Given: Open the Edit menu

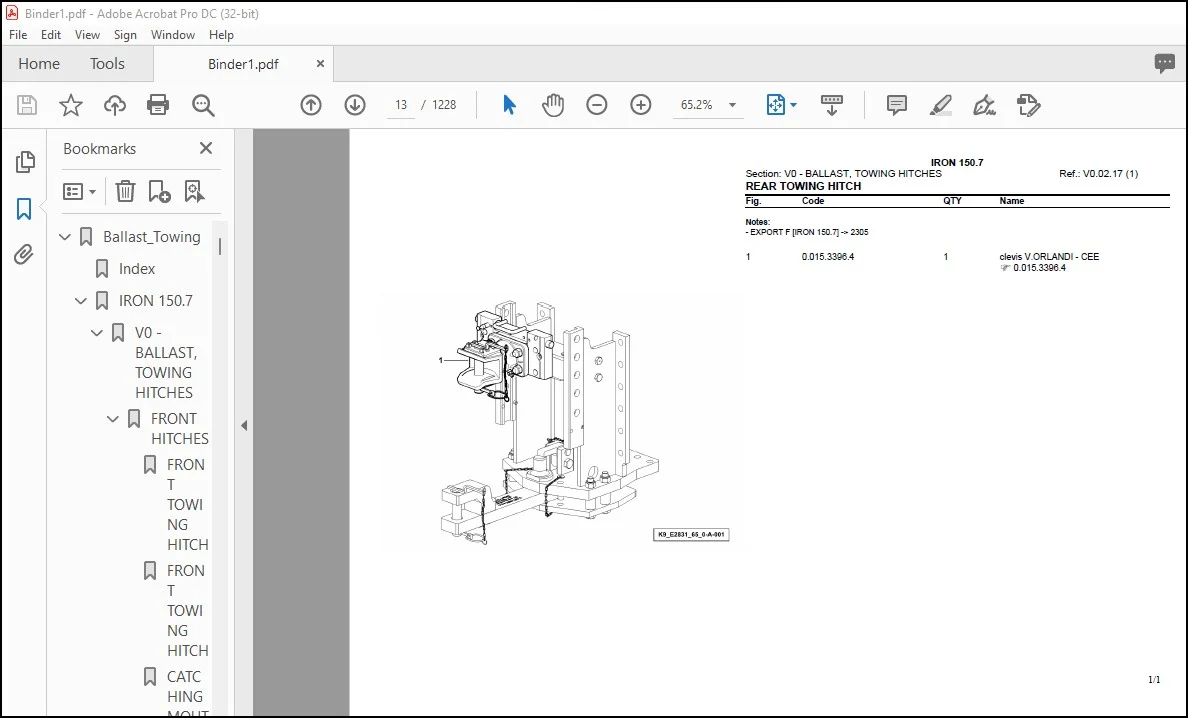Looking at the screenshot, I should 51,35.
